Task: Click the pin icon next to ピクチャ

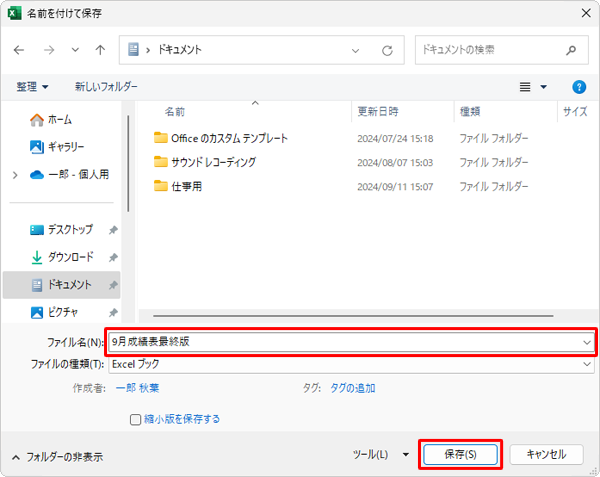Action: tap(113, 313)
